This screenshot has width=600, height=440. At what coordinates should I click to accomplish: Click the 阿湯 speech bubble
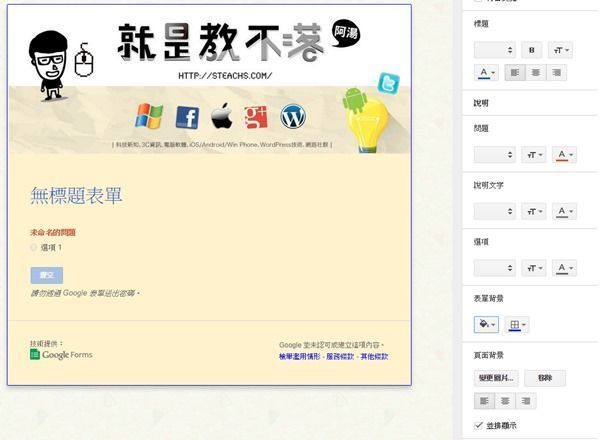(346, 33)
